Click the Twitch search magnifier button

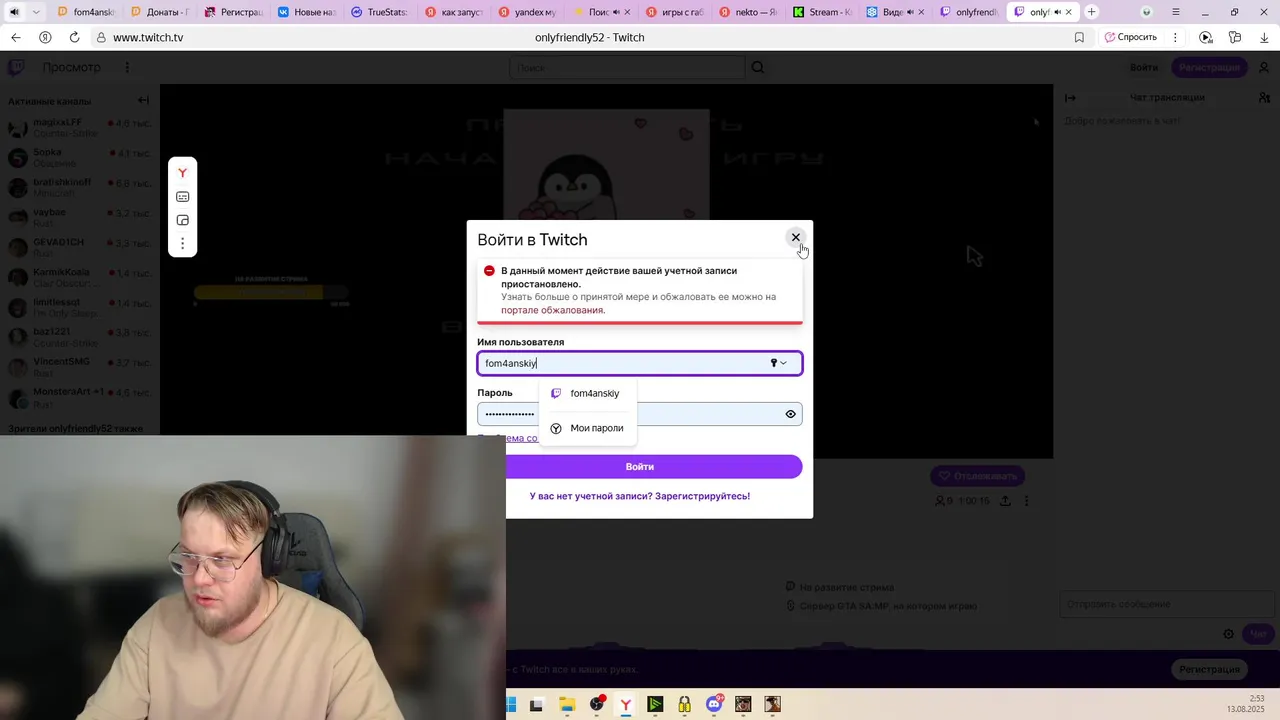tap(758, 67)
